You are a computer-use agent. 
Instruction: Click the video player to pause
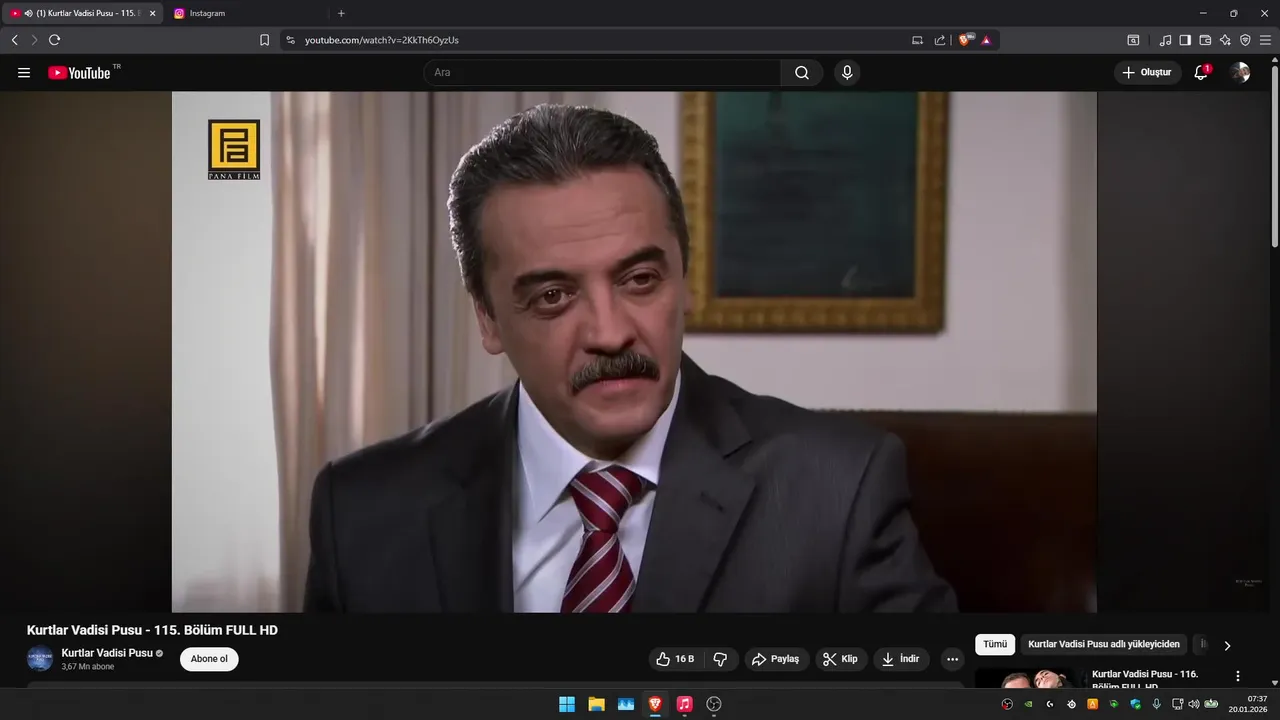coord(634,352)
